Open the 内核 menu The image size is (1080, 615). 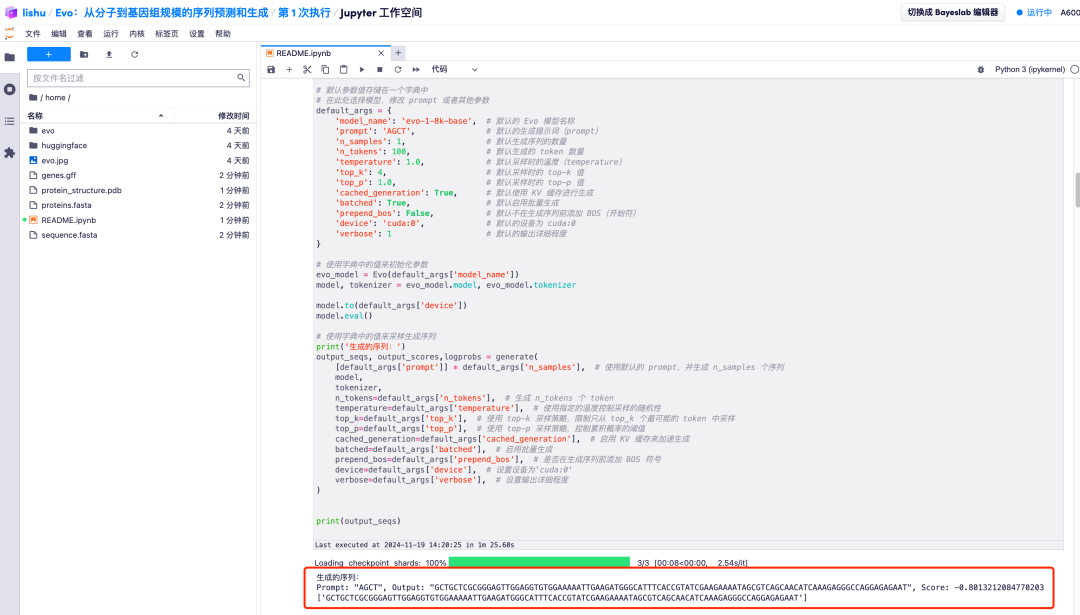[137, 33]
